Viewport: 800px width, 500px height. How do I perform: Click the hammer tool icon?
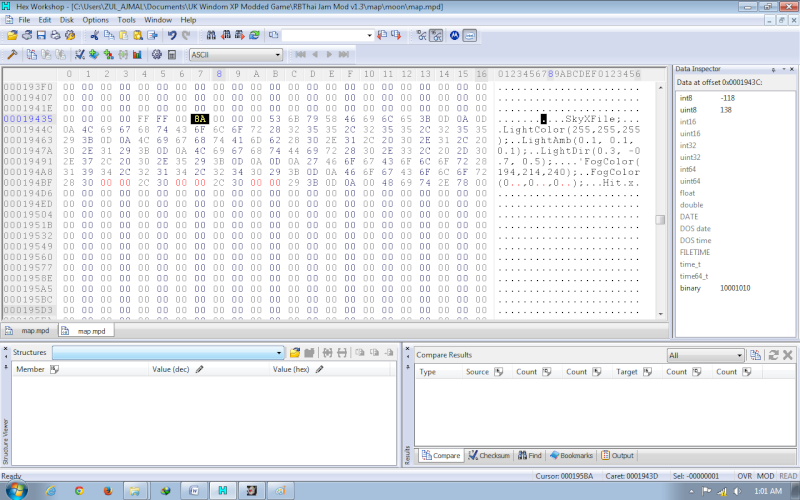pos(12,55)
